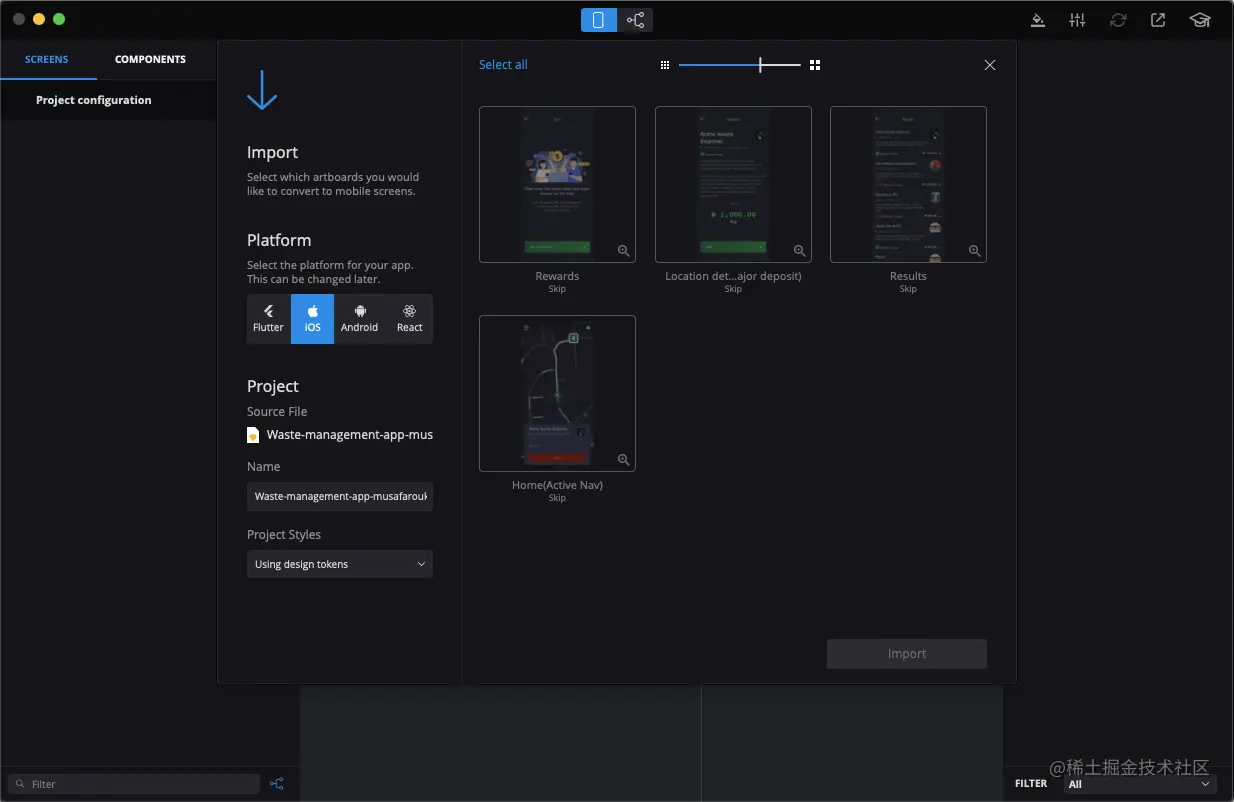The height and width of the screenshot is (802, 1234).
Task: Select the Location details artboard thumbnail
Action: (733, 184)
